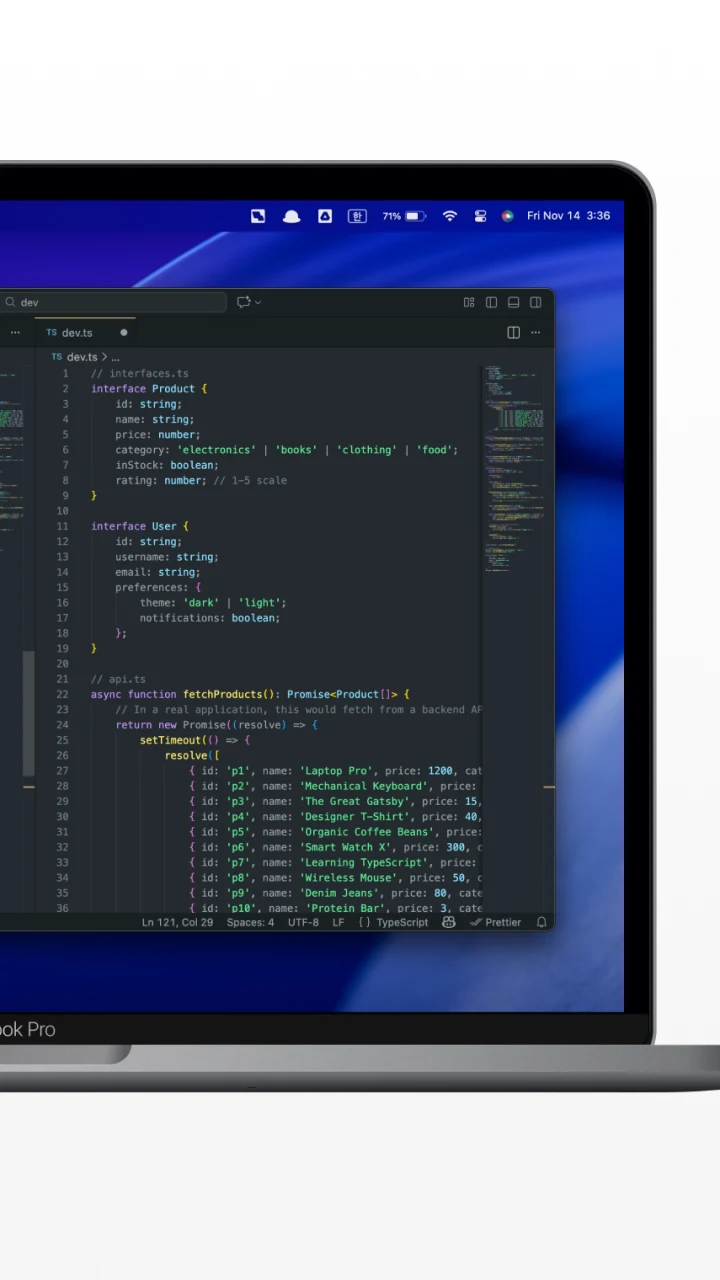
Task: Click the TS icon on dev.ts tab
Action: 52,332
